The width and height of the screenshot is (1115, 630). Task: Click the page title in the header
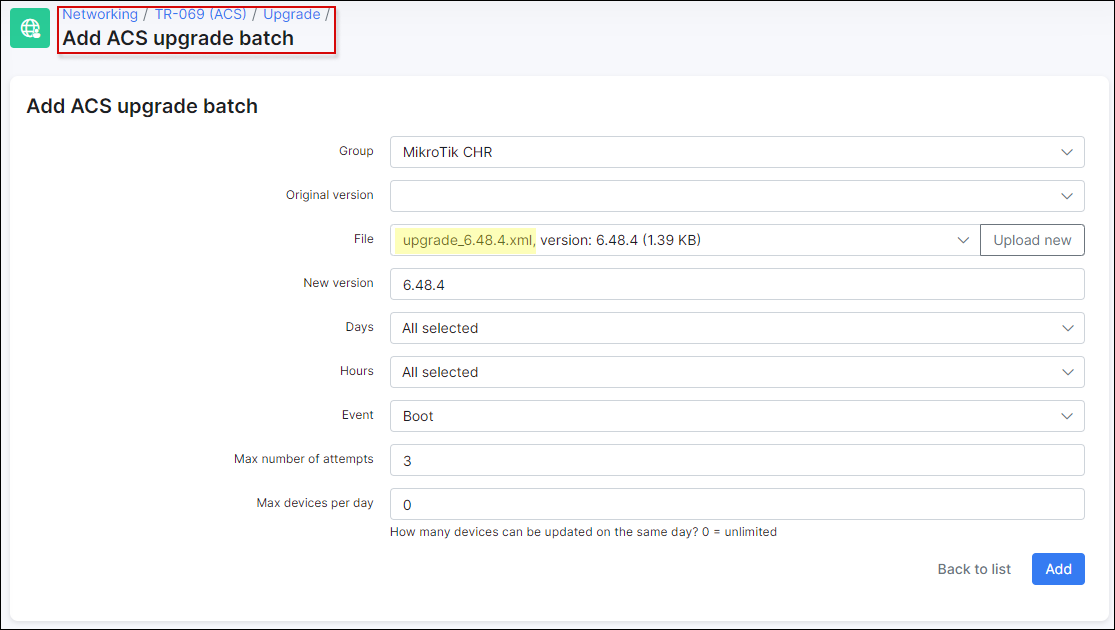point(178,39)
